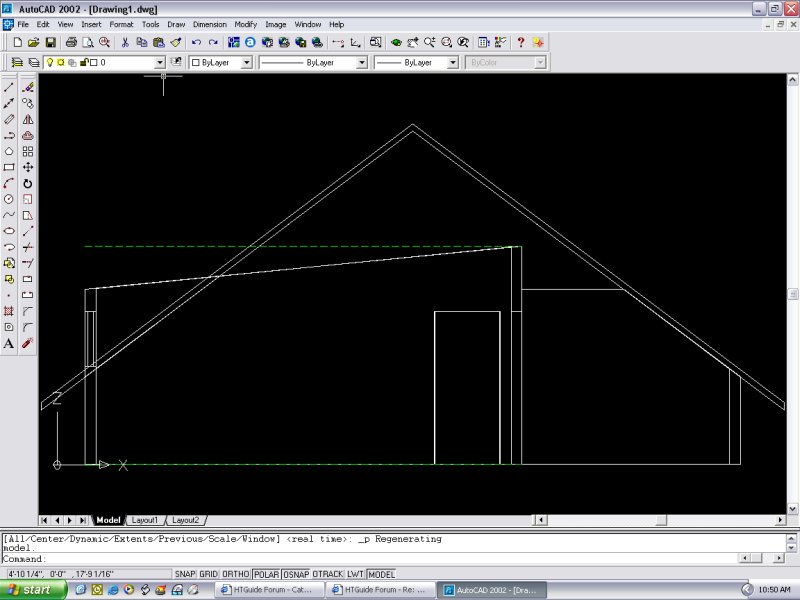
Task: Click the Windows start button
Action: (33, 590)
